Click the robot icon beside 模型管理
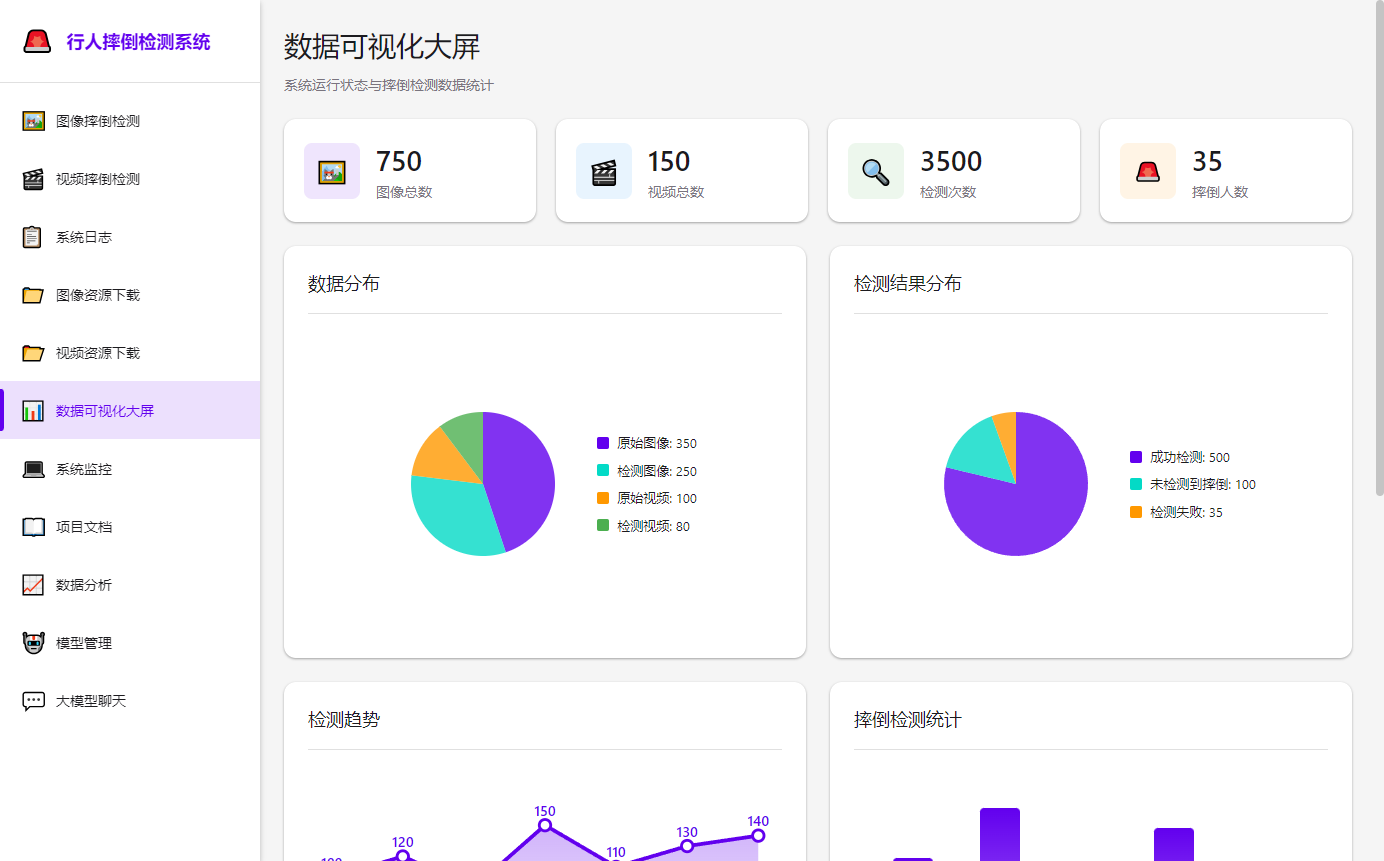The height and width of the screenshot is (861, 1384). 33,643
